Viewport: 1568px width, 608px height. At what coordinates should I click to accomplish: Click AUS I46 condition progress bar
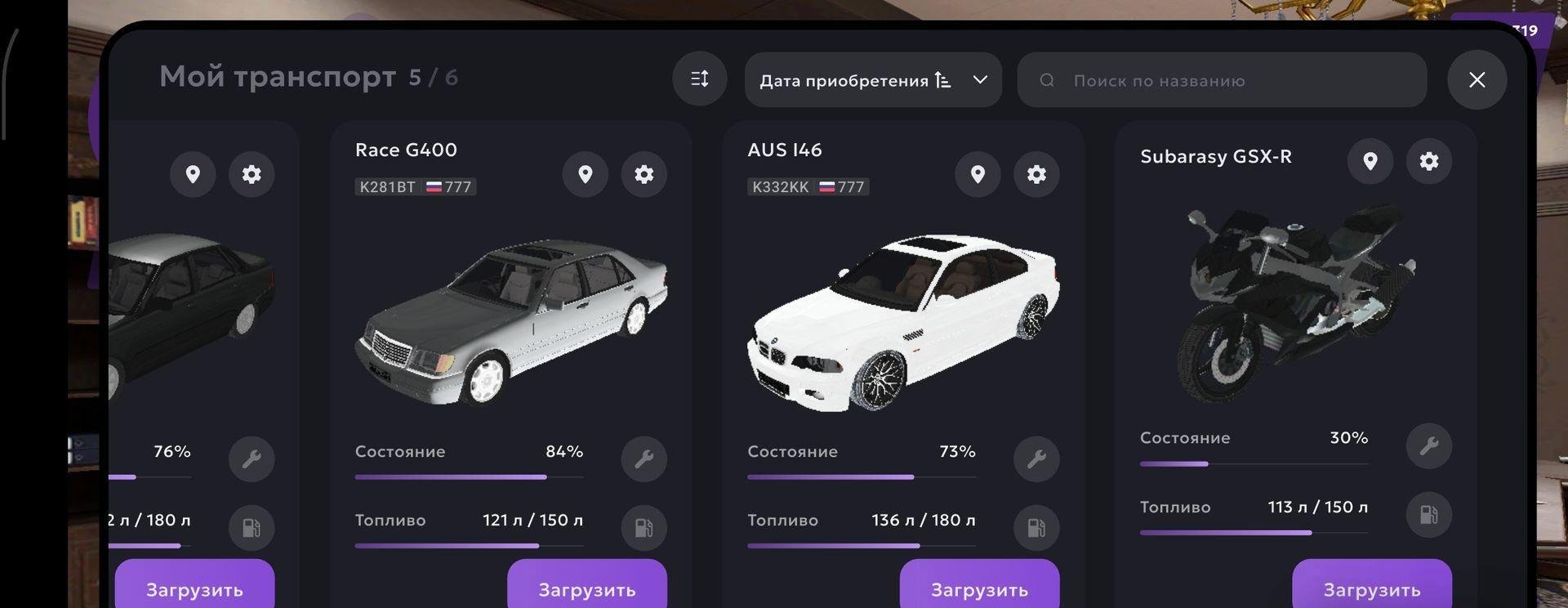pyautogui.click(x=862, y=477)
